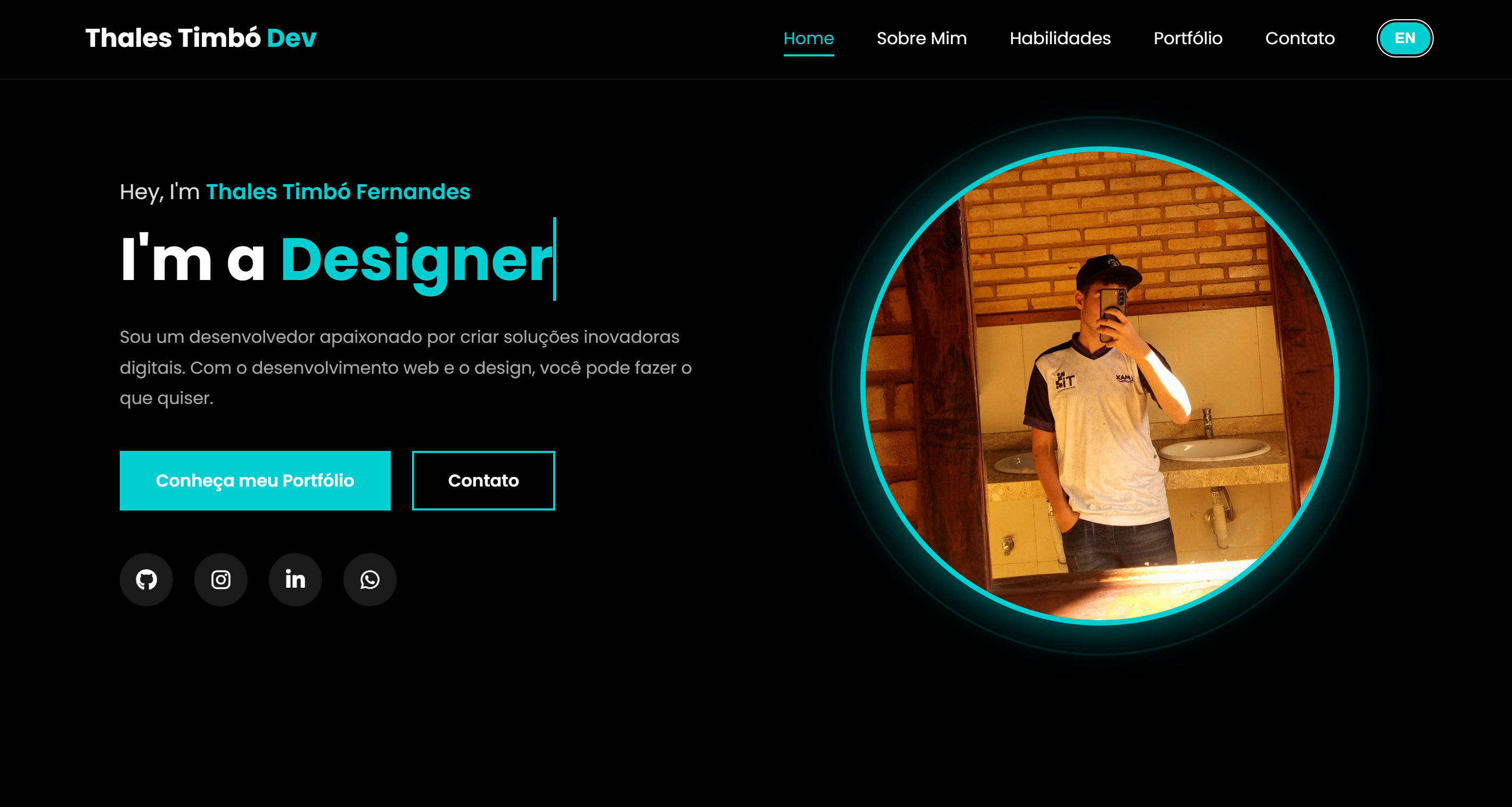This screenshot has height=807, width=1512.
Task: Click the Thales Timbó Dev logo
Action: pyautogui.click(x=201, y=38)
